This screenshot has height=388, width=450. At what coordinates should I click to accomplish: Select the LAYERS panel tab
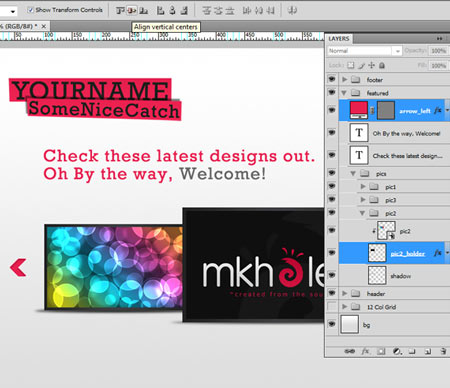point(339,39)
